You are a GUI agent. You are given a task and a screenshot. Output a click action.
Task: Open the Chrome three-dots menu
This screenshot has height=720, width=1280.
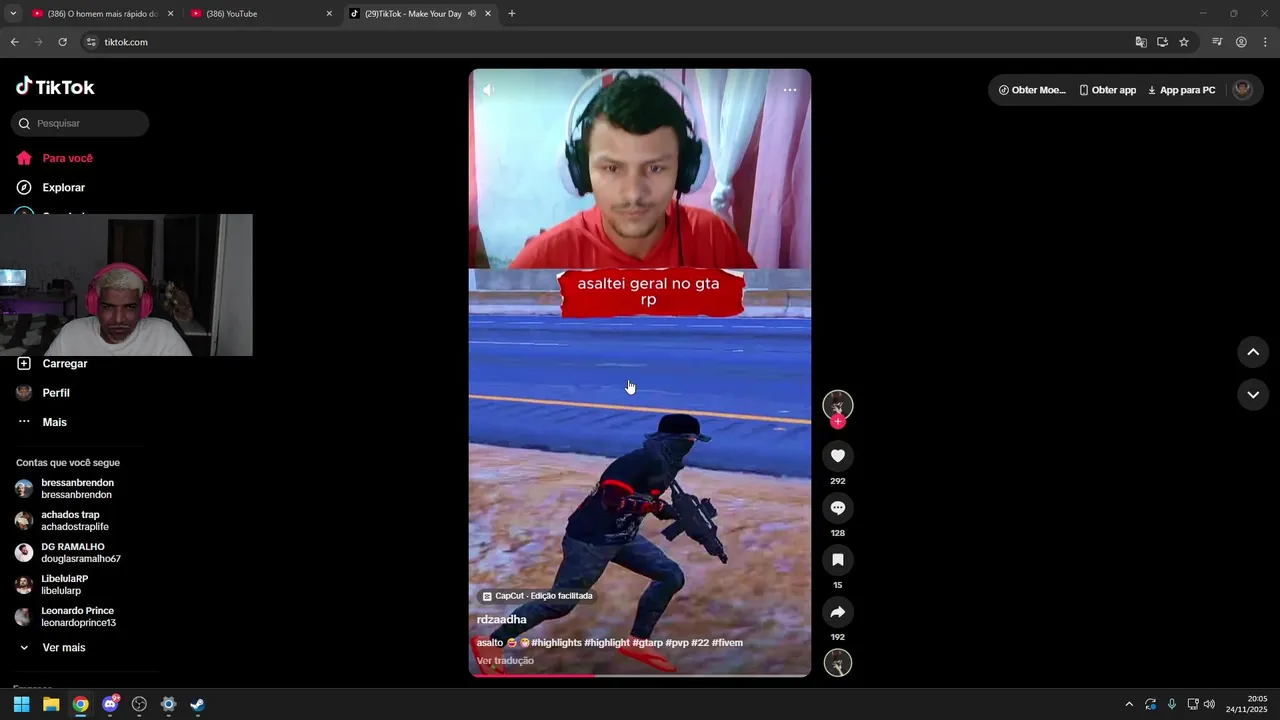pos(1265,42)
